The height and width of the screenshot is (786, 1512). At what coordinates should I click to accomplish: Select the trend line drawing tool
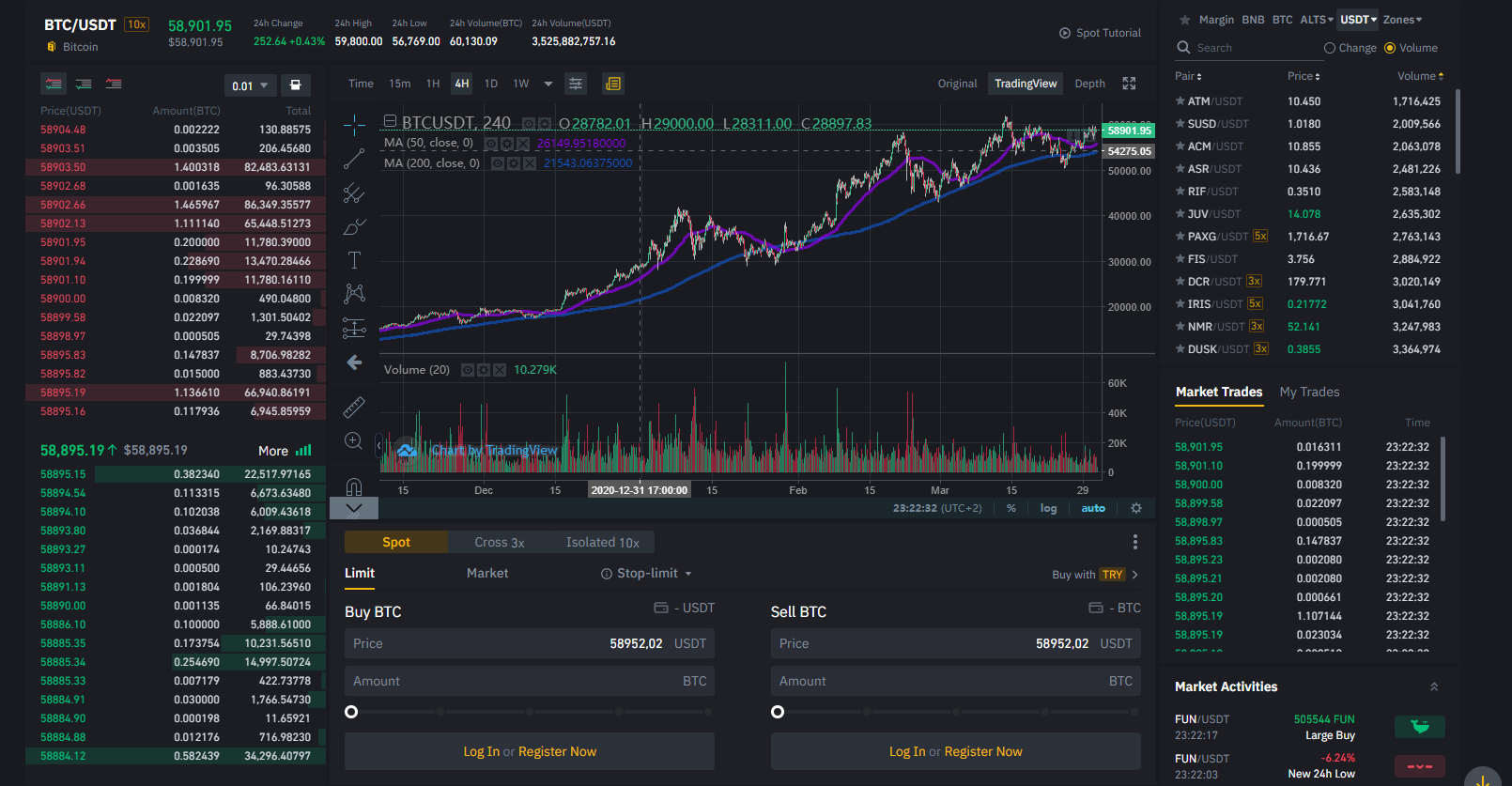[x=354, y=159]
